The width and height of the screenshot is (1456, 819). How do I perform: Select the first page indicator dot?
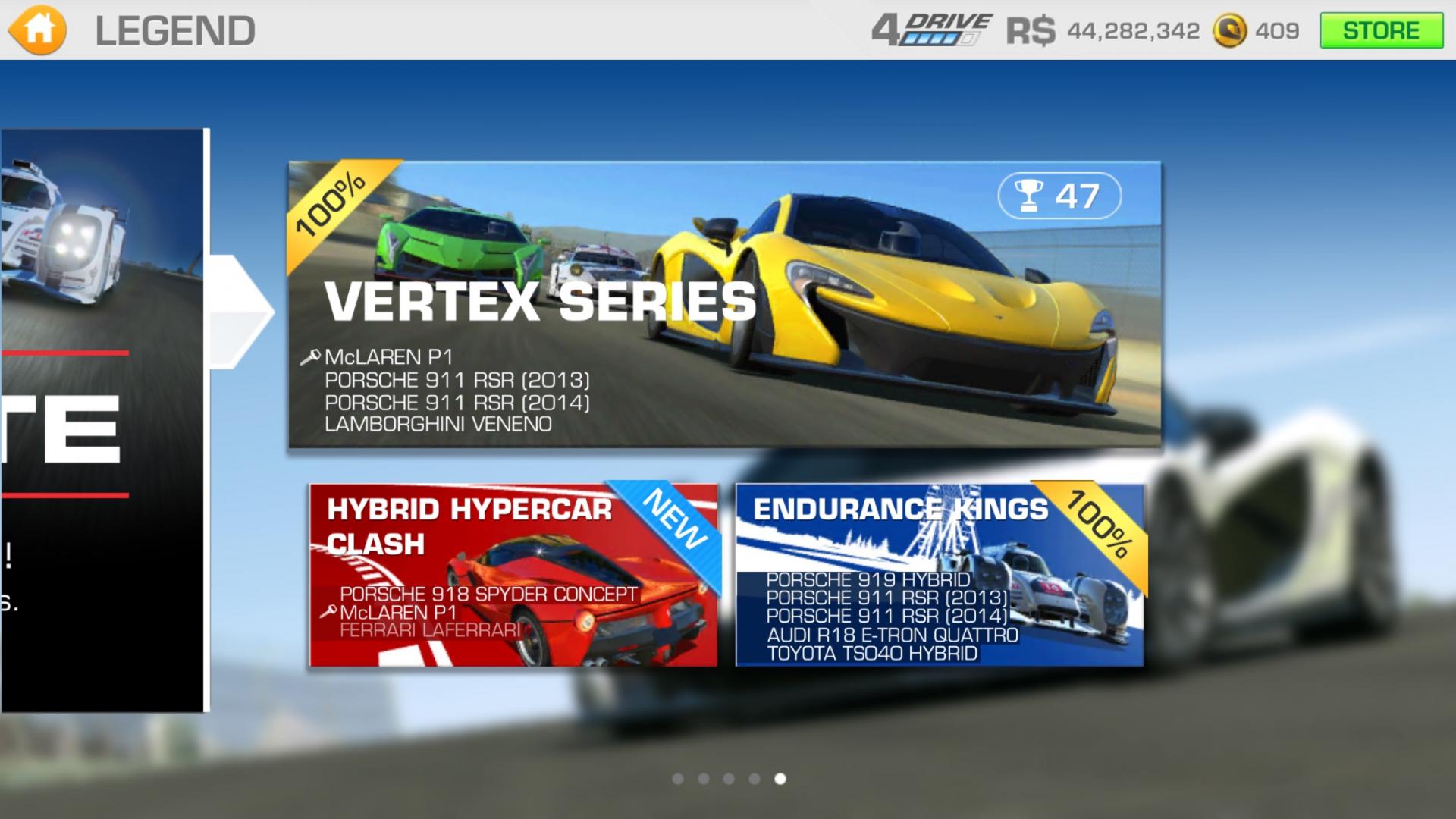678,779
